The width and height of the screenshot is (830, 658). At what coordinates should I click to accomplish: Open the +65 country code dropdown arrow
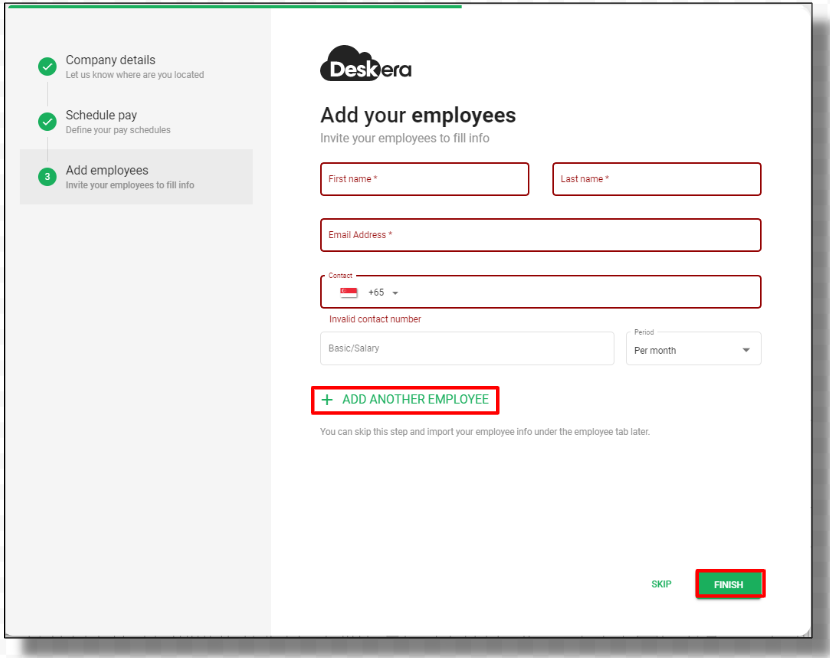point(395,293)
